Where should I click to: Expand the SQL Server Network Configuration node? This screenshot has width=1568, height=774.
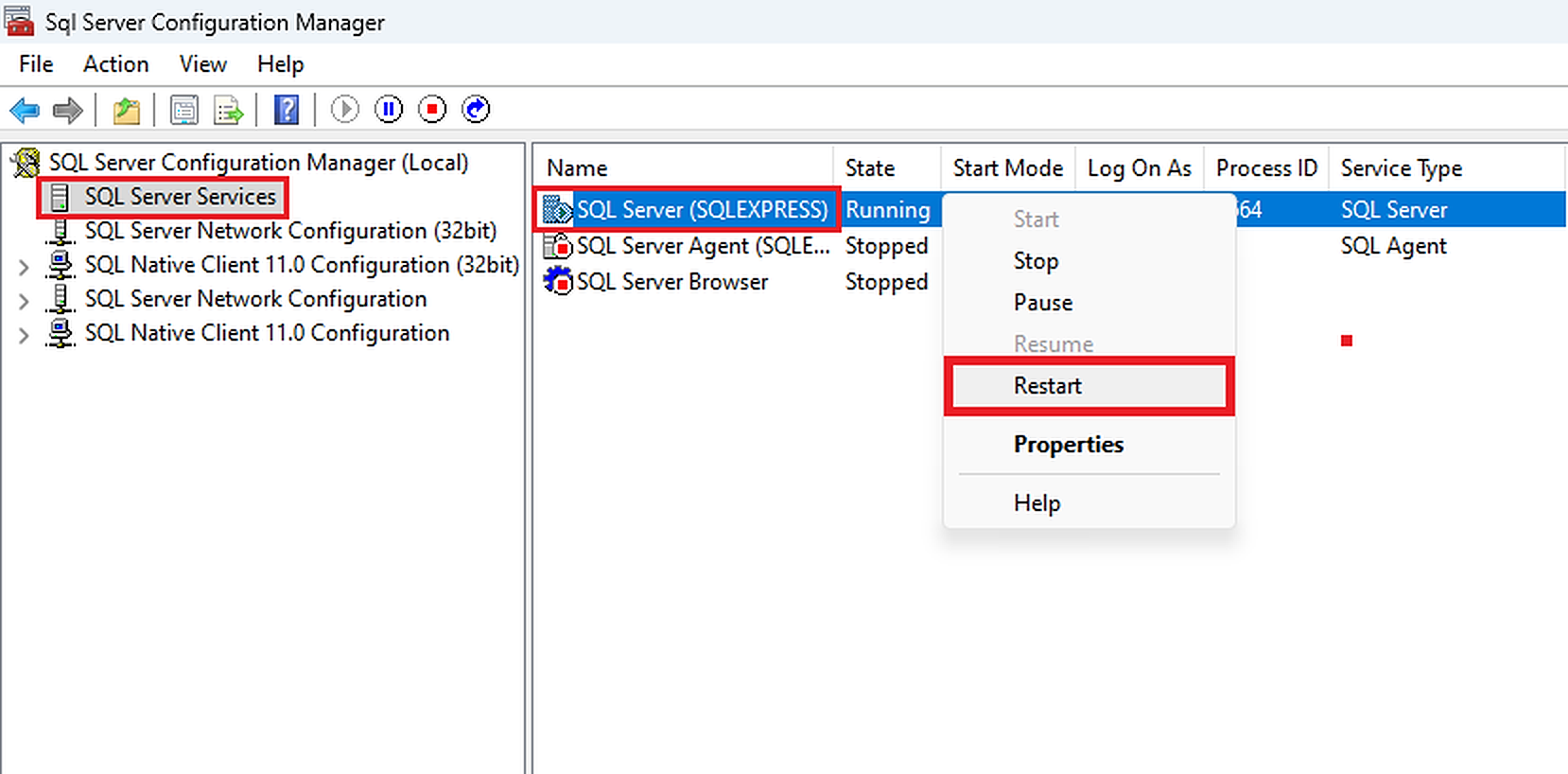point(24,301)
